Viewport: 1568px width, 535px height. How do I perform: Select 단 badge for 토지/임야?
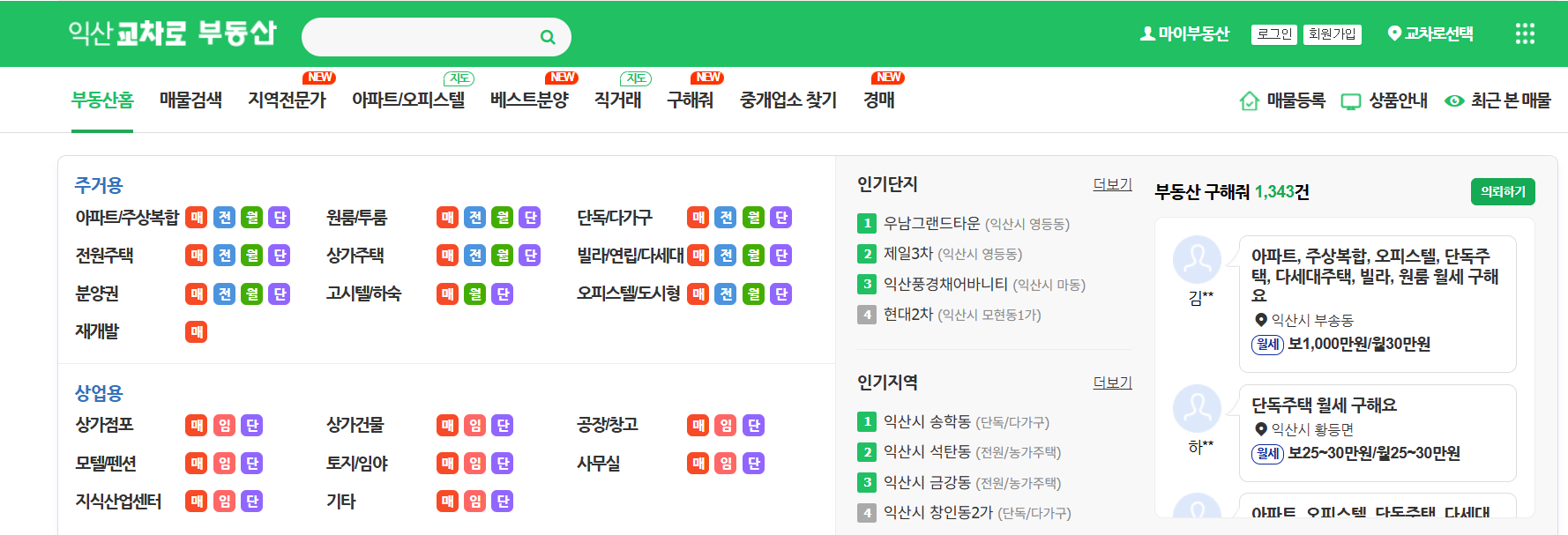click(x=503, y=464)
